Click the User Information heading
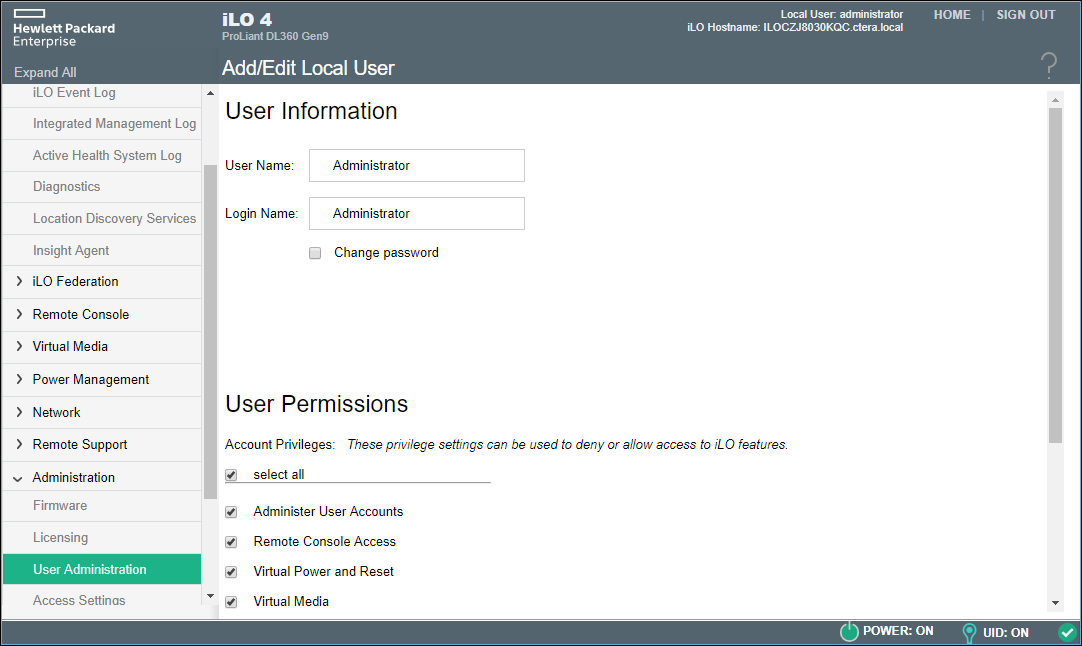This screenshot has height=646, width=1082. [x=311, y=111]
